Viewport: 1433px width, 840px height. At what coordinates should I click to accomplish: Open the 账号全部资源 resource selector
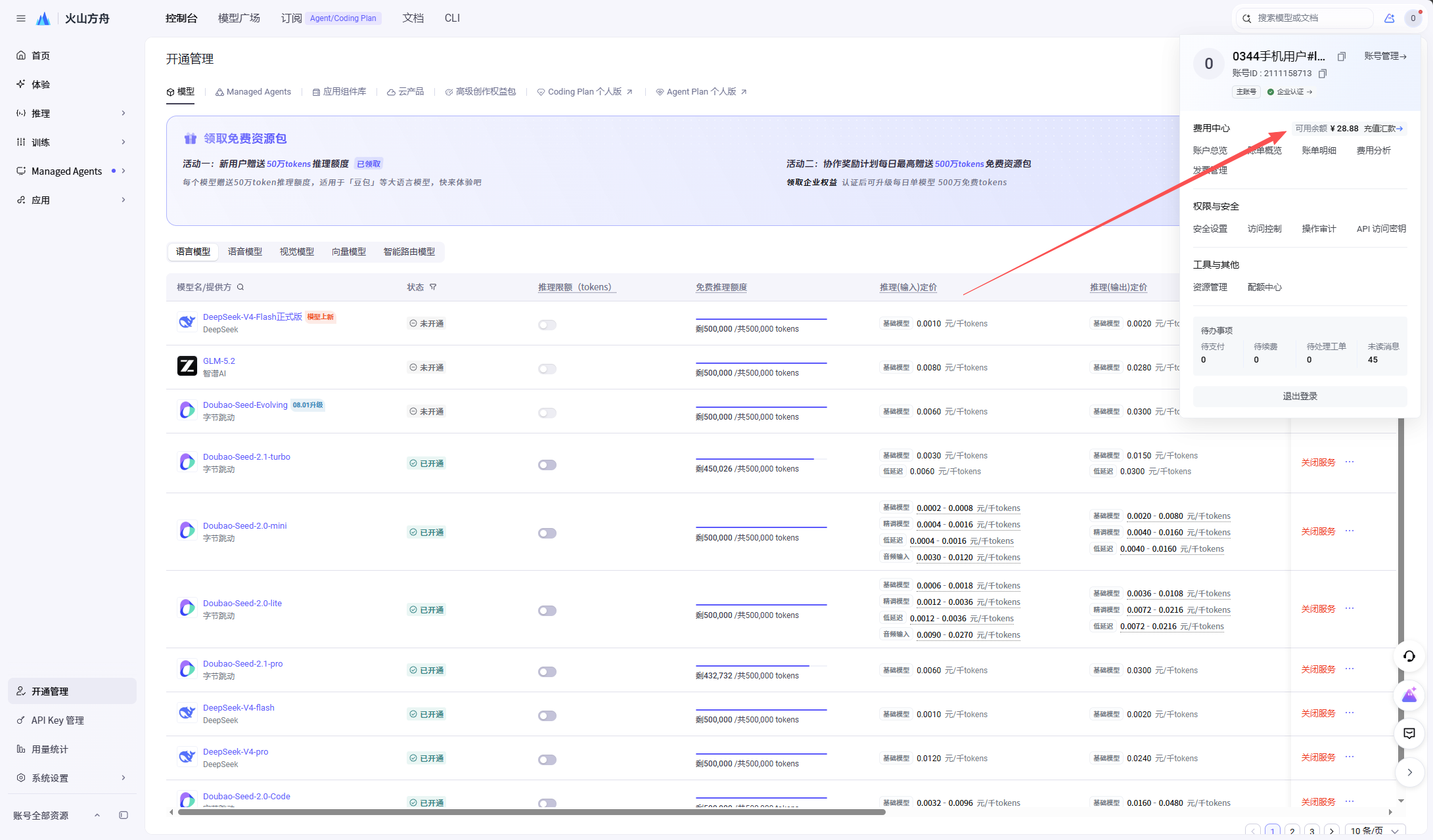[x=57, y=815]
